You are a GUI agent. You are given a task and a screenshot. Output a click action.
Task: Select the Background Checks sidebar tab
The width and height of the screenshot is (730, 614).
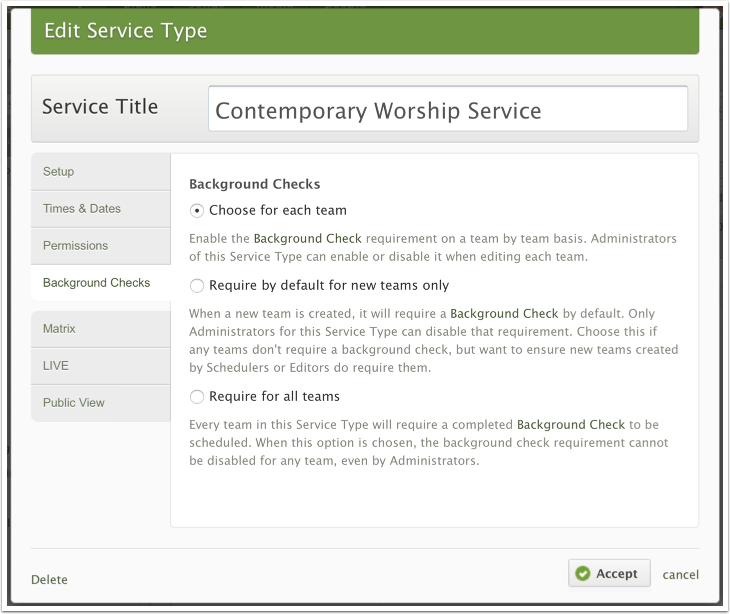(x=101, y=283)
